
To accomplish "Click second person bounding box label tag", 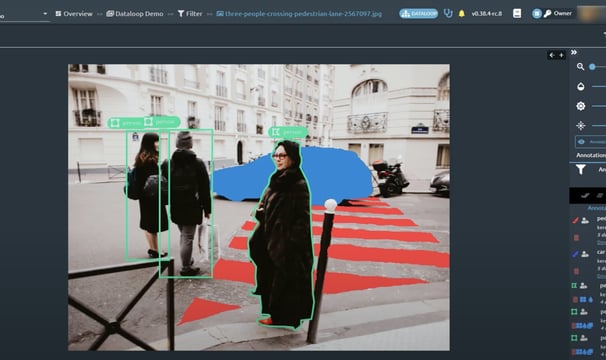I will [x=162, y=122].
